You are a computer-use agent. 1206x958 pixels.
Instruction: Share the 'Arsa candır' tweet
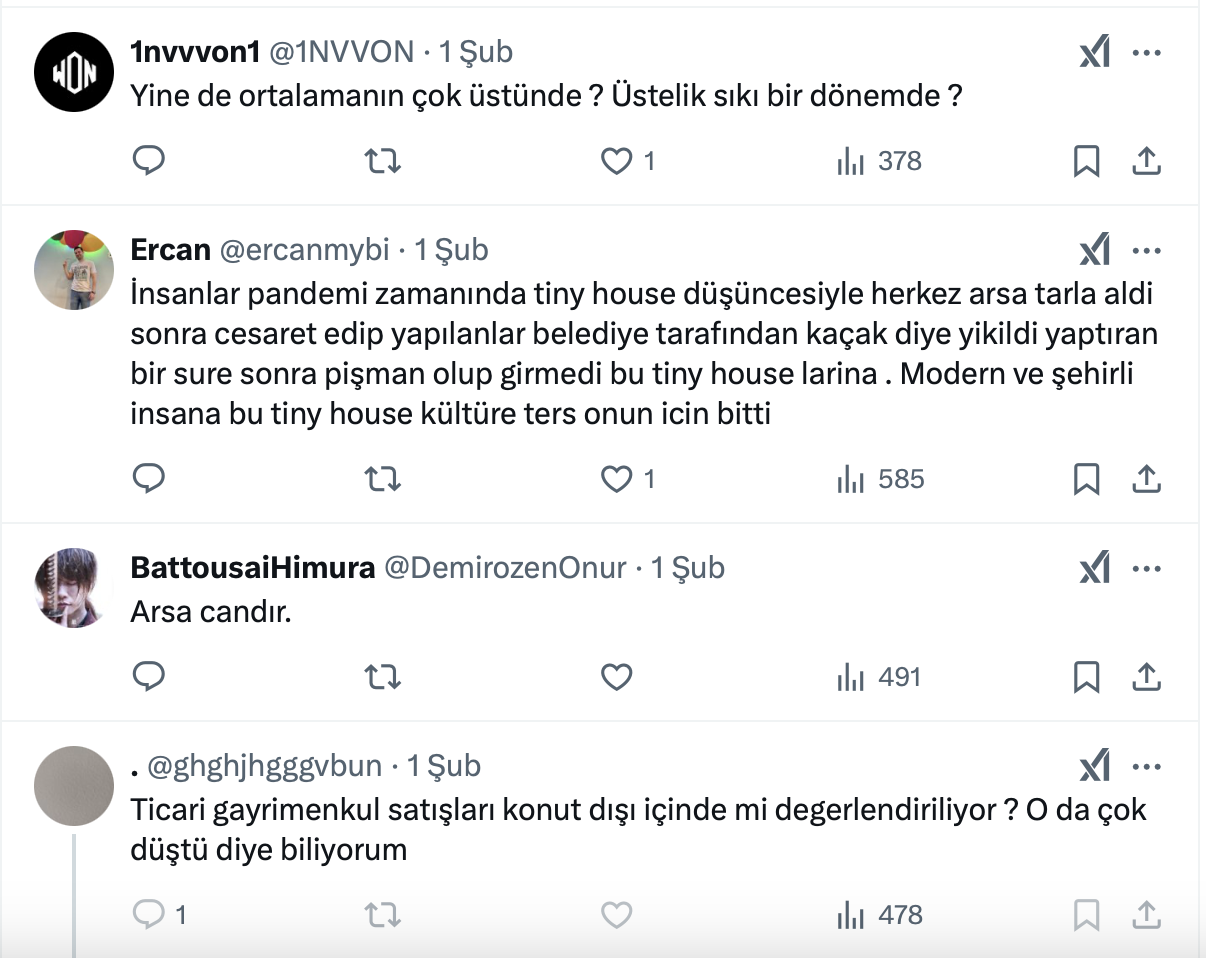pyautogui.click(x=1146, y=678)
